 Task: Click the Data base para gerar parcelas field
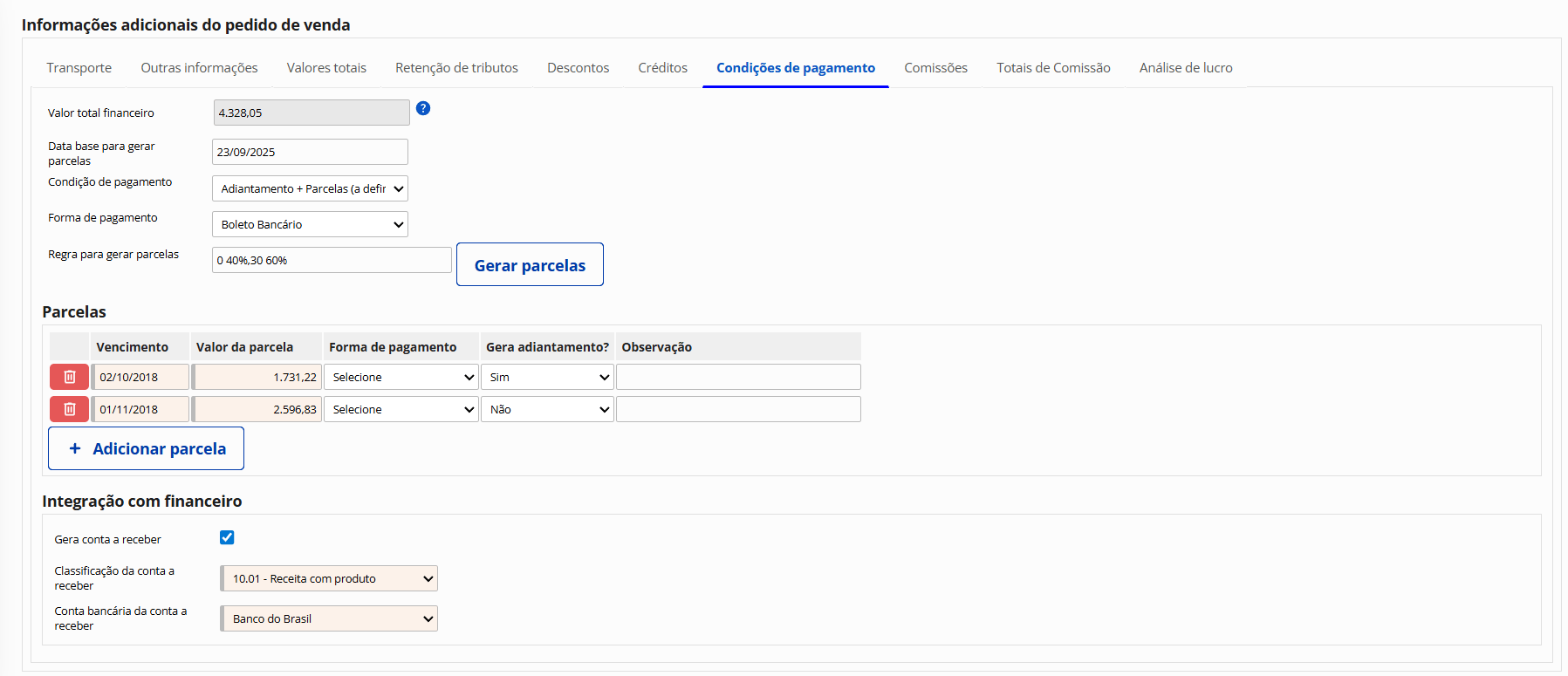pos(310,152)
